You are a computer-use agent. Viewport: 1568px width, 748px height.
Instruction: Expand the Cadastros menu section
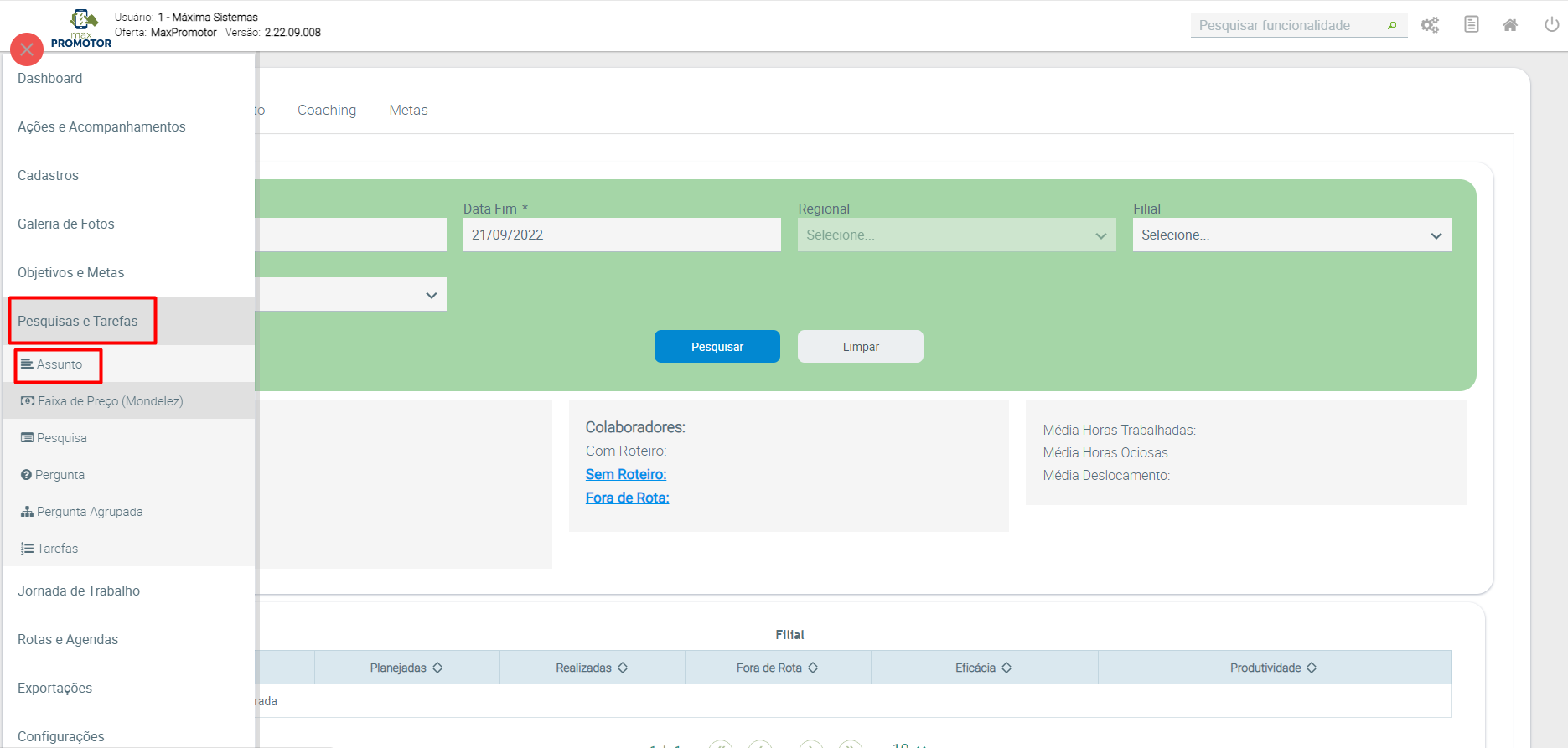(x=49, y=175)
